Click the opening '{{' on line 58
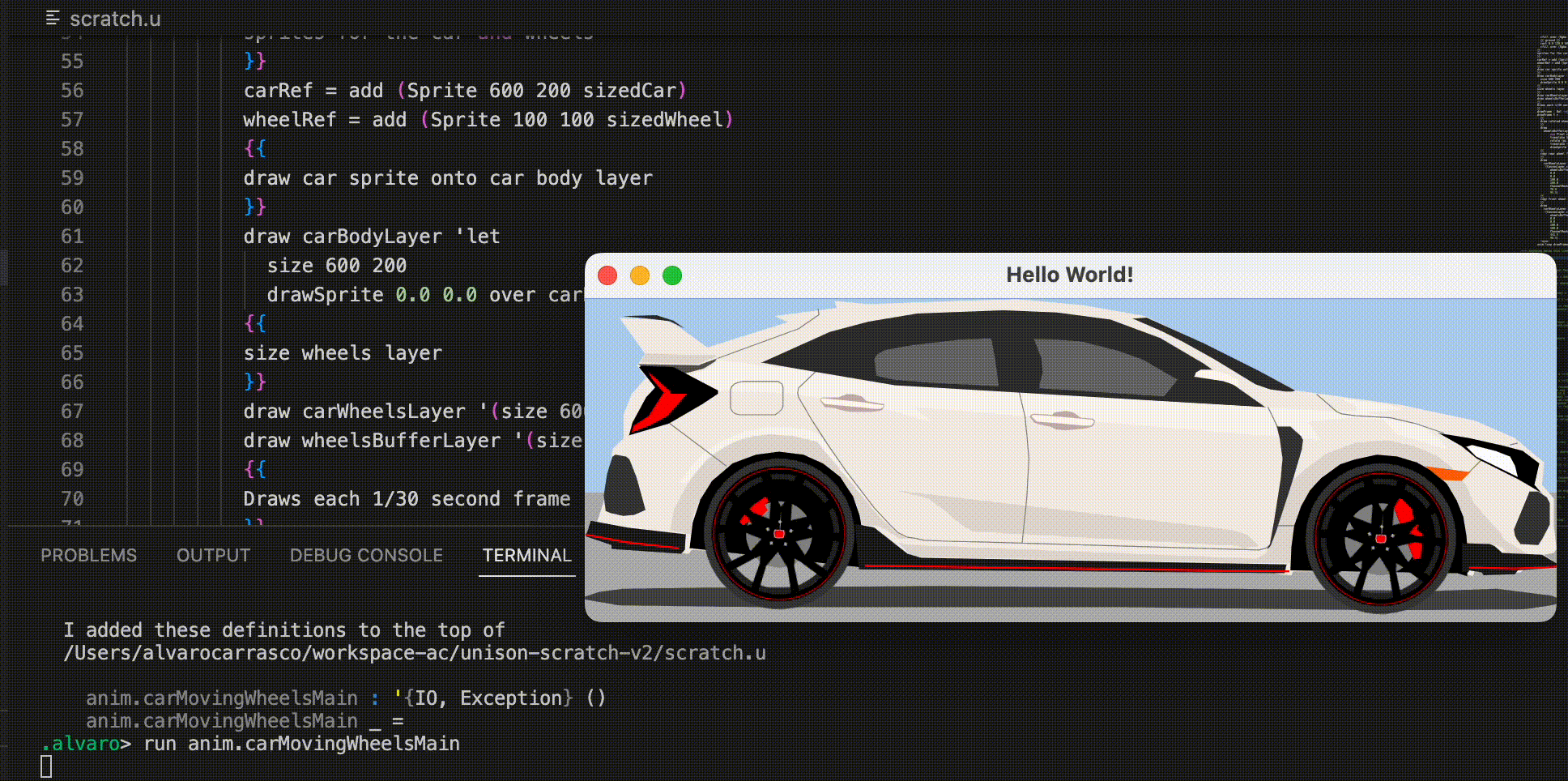This screenshot has width=1568, height=781. click(255, 149)
